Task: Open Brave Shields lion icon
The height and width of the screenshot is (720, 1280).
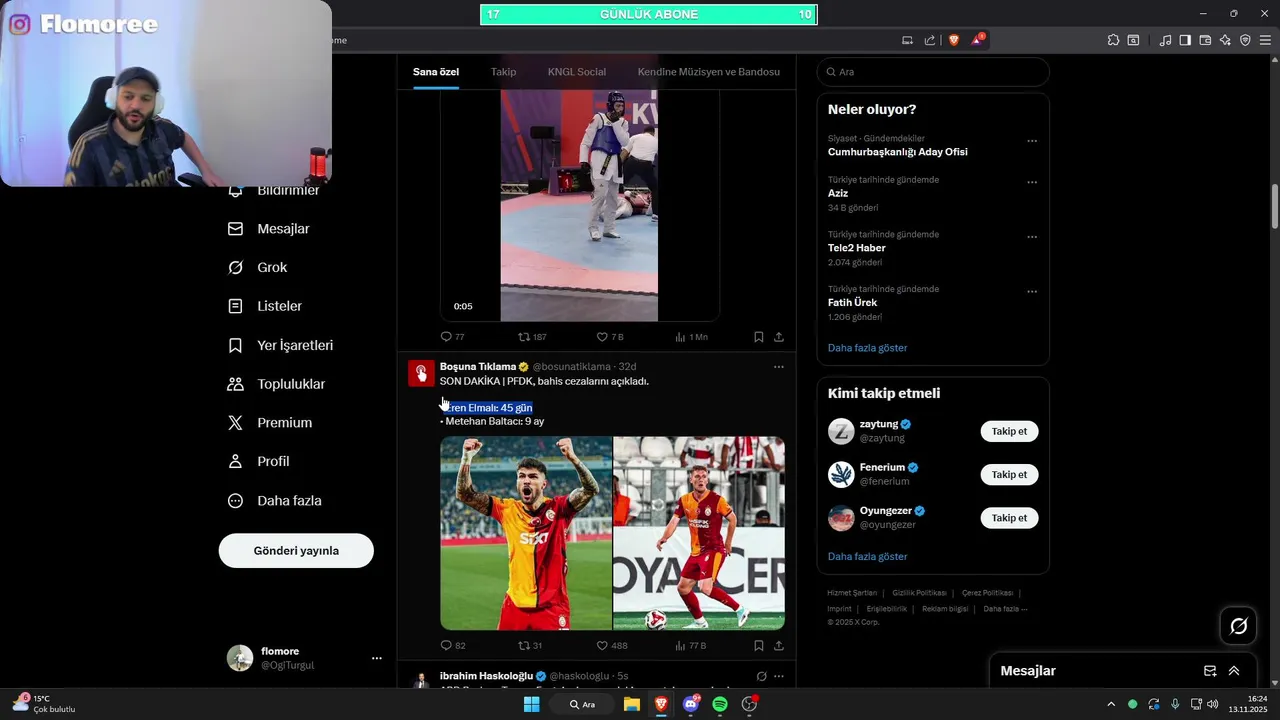Action: click(x=954, y=40)
